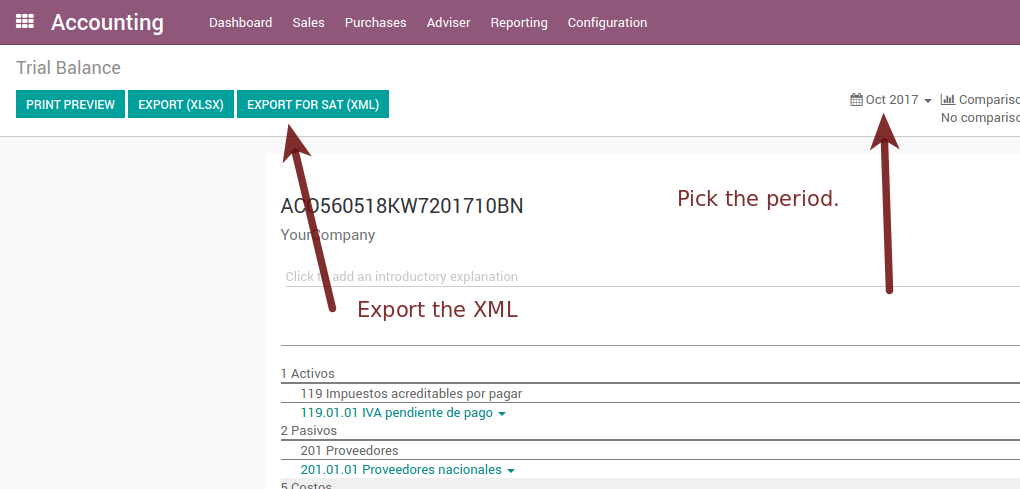
Task: Open the Purchases menu
Action: 375,23
